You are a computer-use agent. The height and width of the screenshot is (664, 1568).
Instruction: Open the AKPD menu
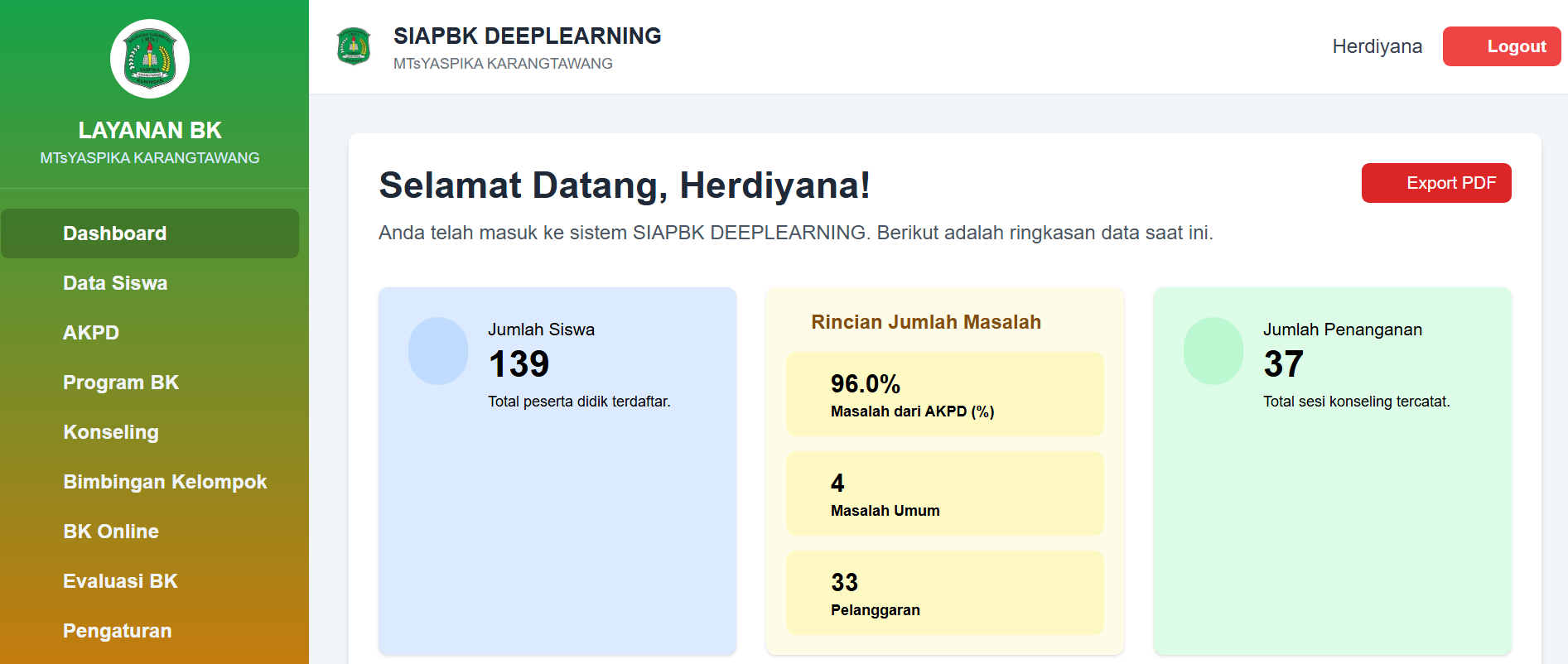[x=150, y=333]
